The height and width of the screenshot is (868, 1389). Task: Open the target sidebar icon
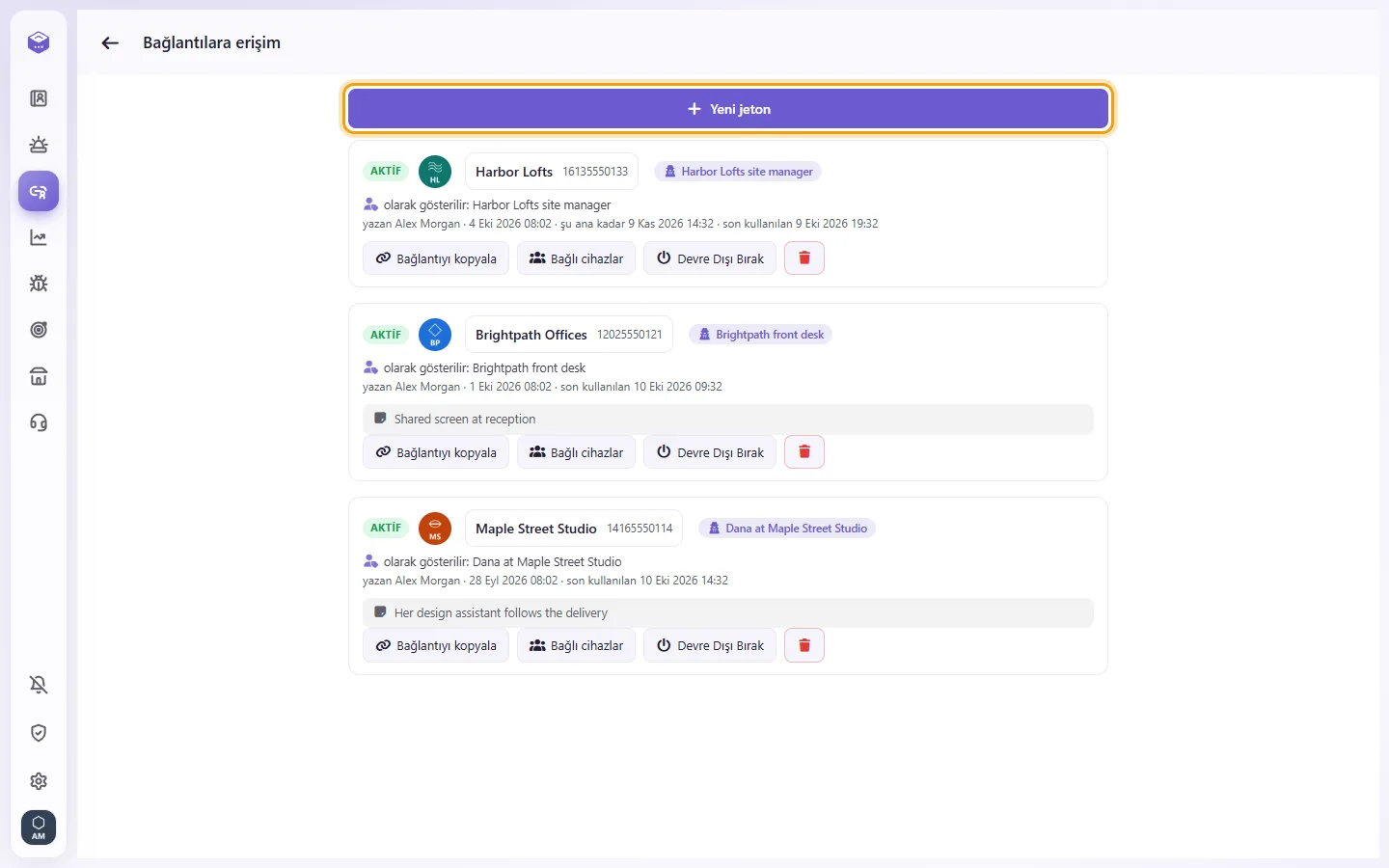click(x=39, y=330)
